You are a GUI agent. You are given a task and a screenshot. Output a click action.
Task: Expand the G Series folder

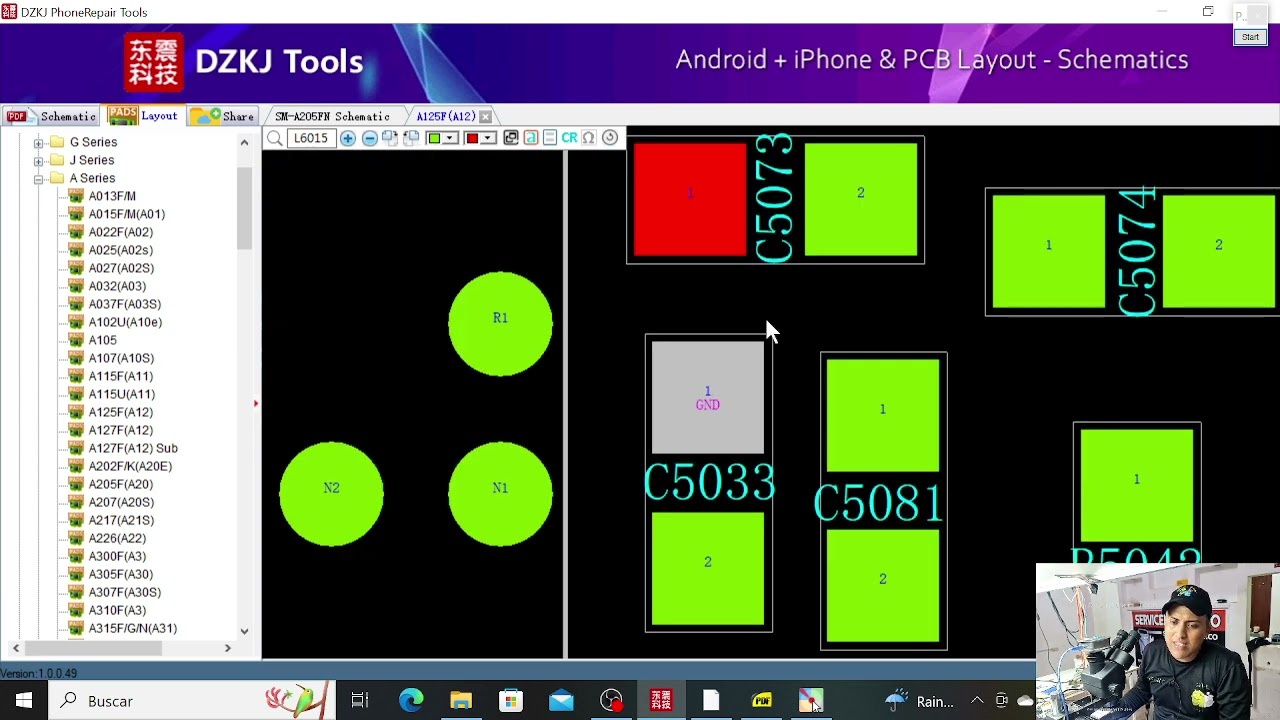pos(38,142)
